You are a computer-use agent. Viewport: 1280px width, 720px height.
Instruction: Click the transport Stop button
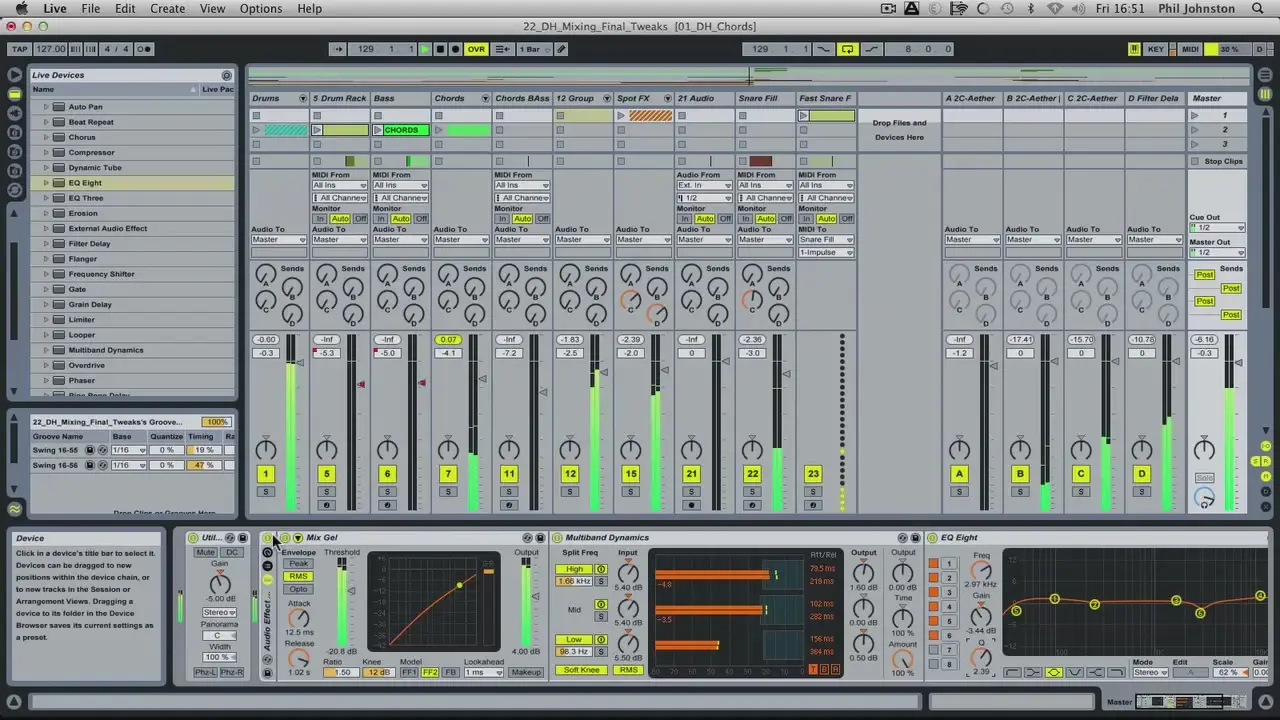(440, 49)
